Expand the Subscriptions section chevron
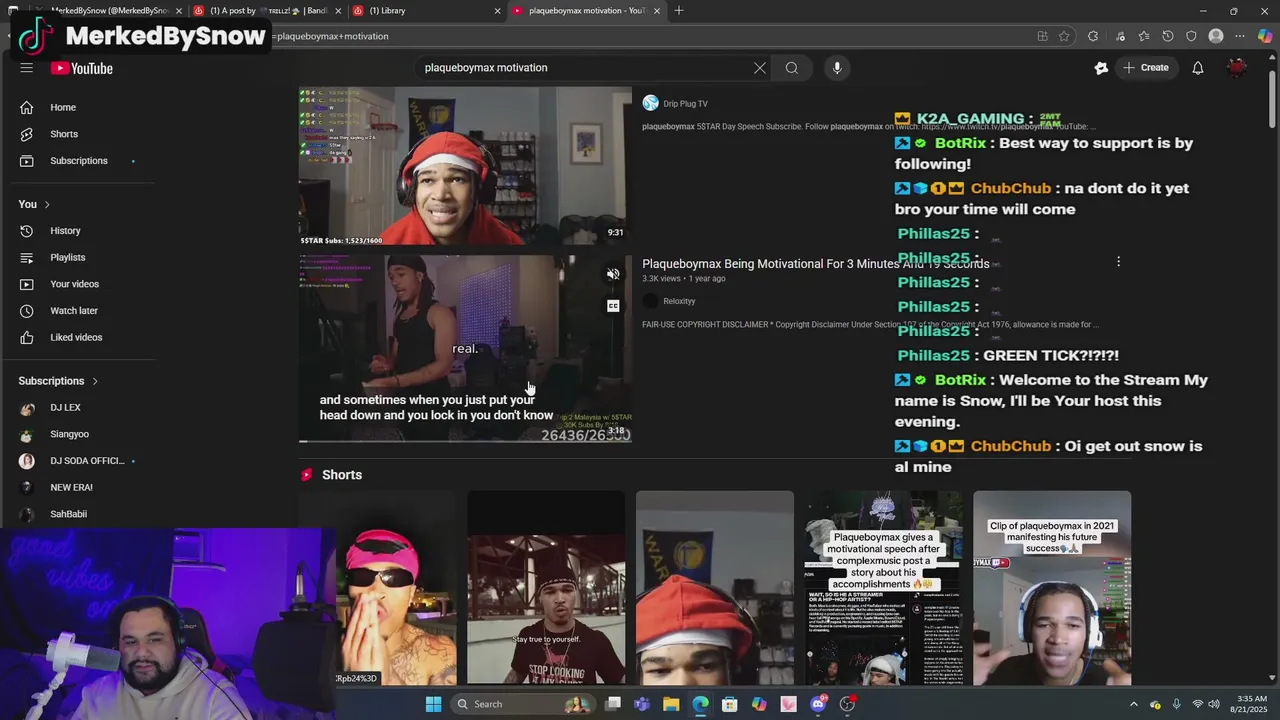Image resolution: width=1280 pixels, height=720 pixels. 95,381
